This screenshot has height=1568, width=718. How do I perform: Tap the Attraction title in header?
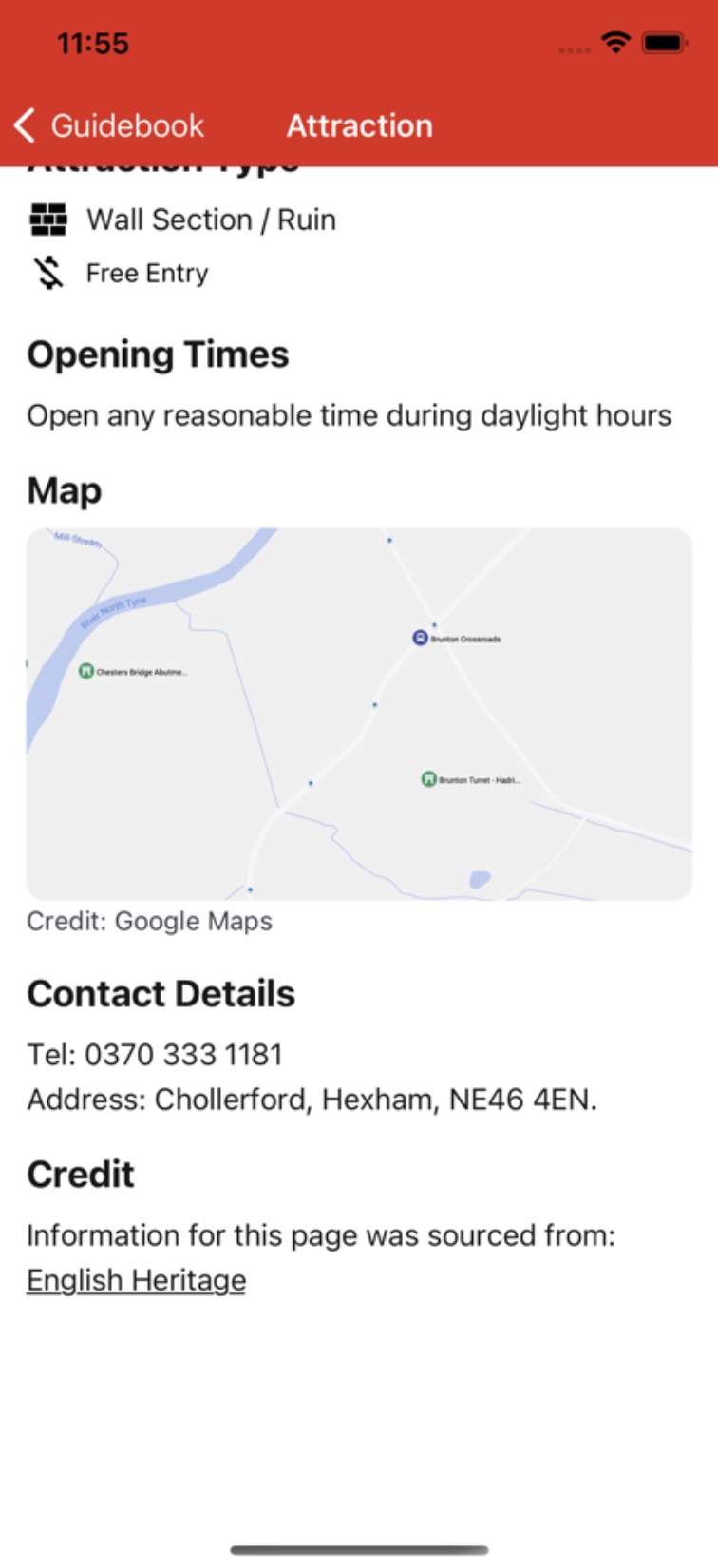(x=360, y=125)
